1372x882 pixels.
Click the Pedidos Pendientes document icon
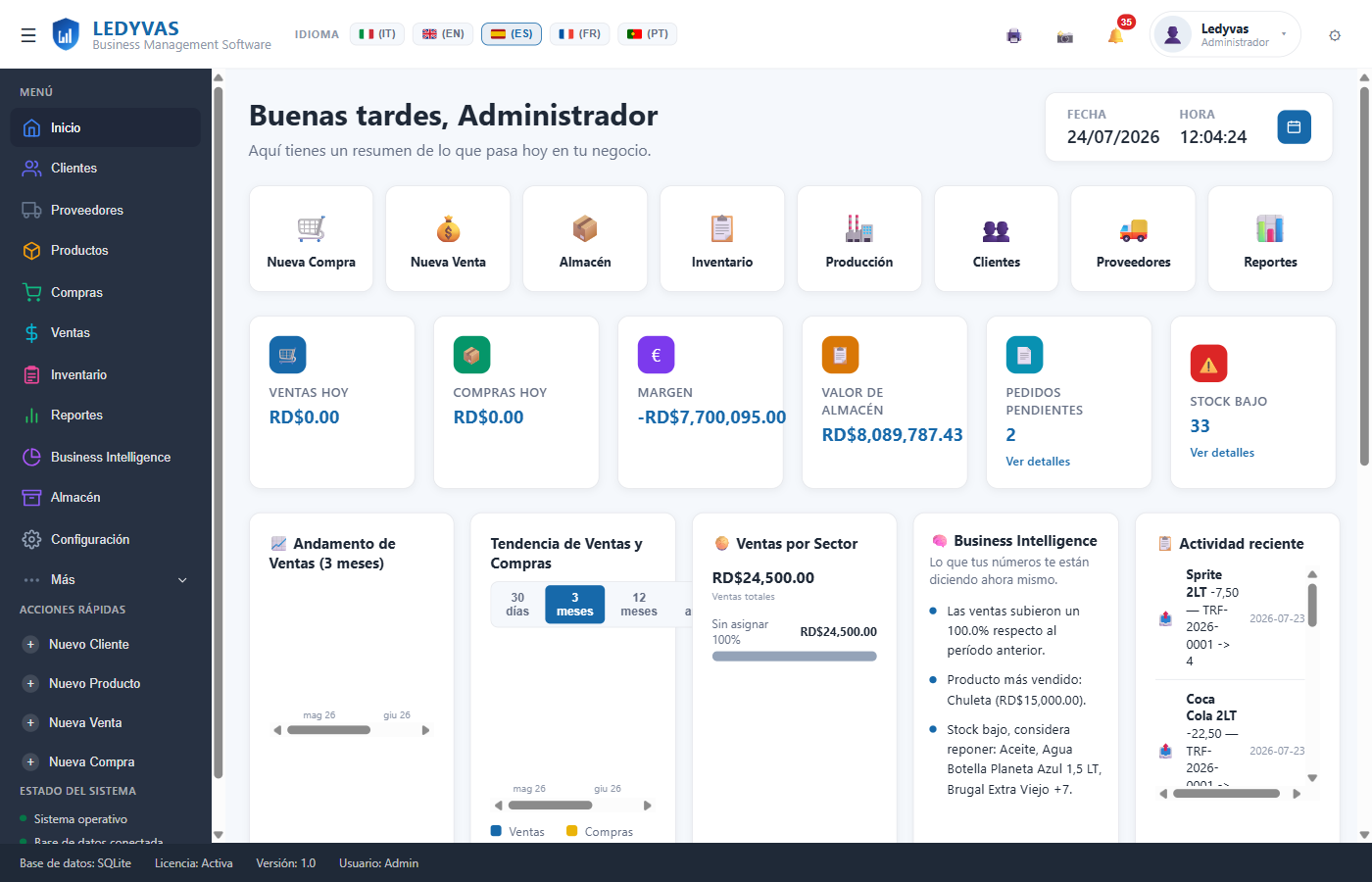1024,355
